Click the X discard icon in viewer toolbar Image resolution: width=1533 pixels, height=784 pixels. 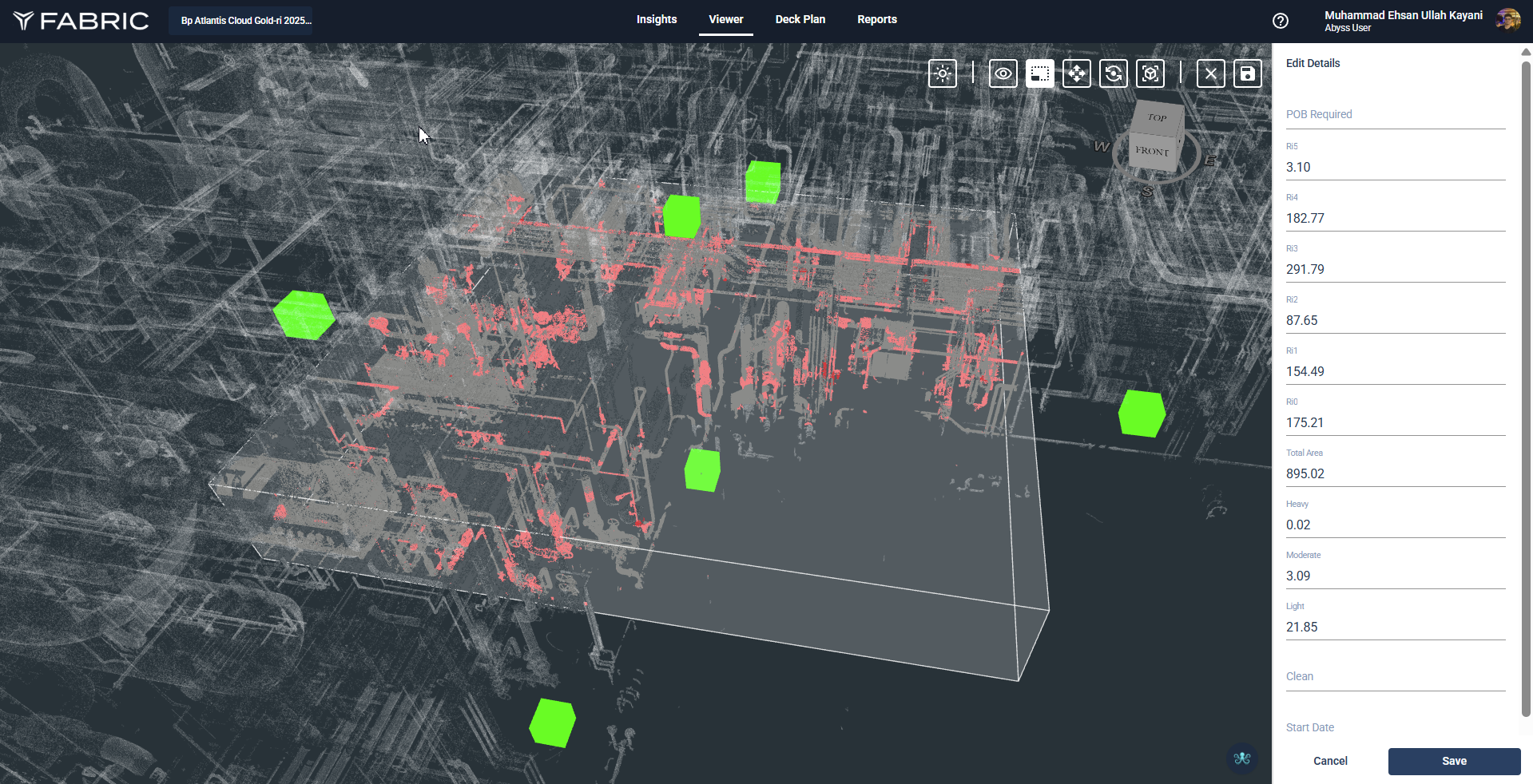point(1210,73)
